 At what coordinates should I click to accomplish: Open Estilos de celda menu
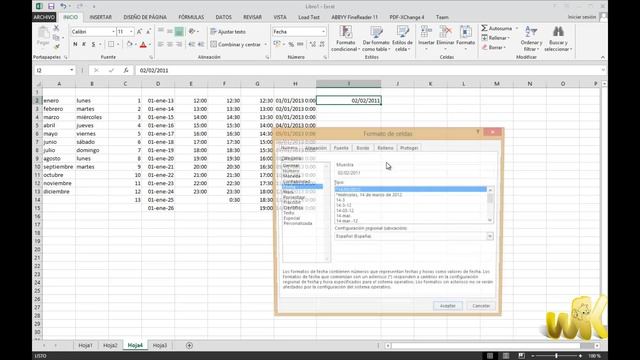(402, 38)
